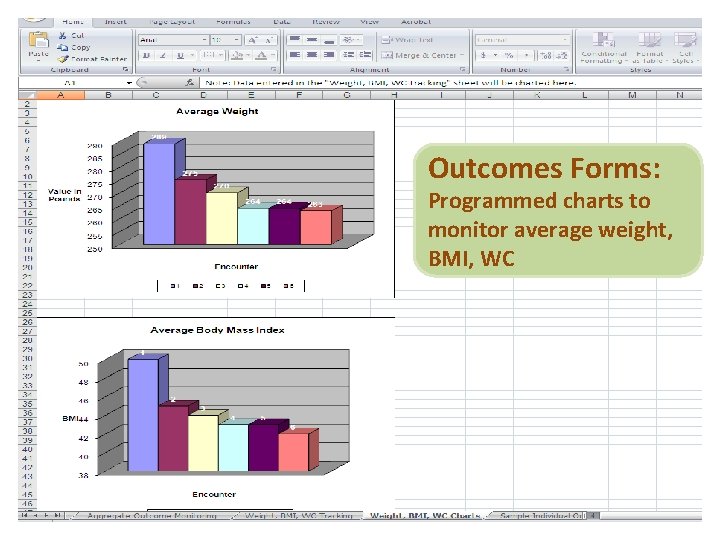Viewport: 720px width, 540px height.
Task: Click the Percent Style icon
Action: pos(509,56)
